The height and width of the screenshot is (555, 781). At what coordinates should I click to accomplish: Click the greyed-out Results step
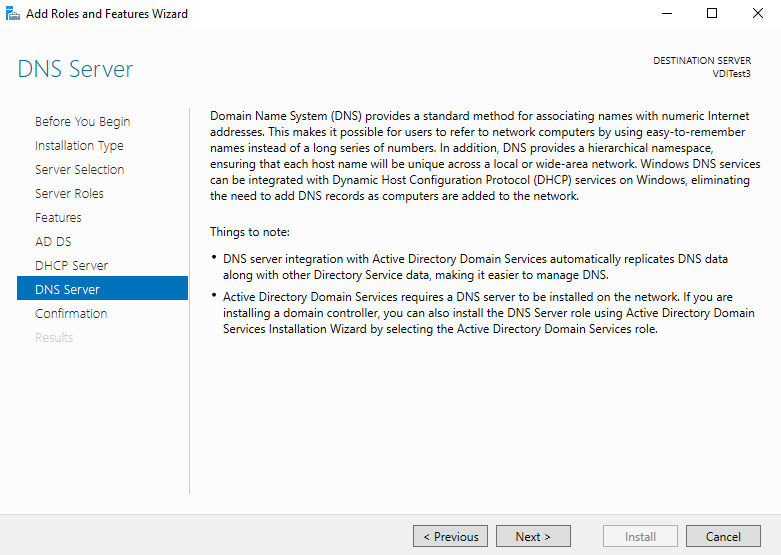[54, 338]
